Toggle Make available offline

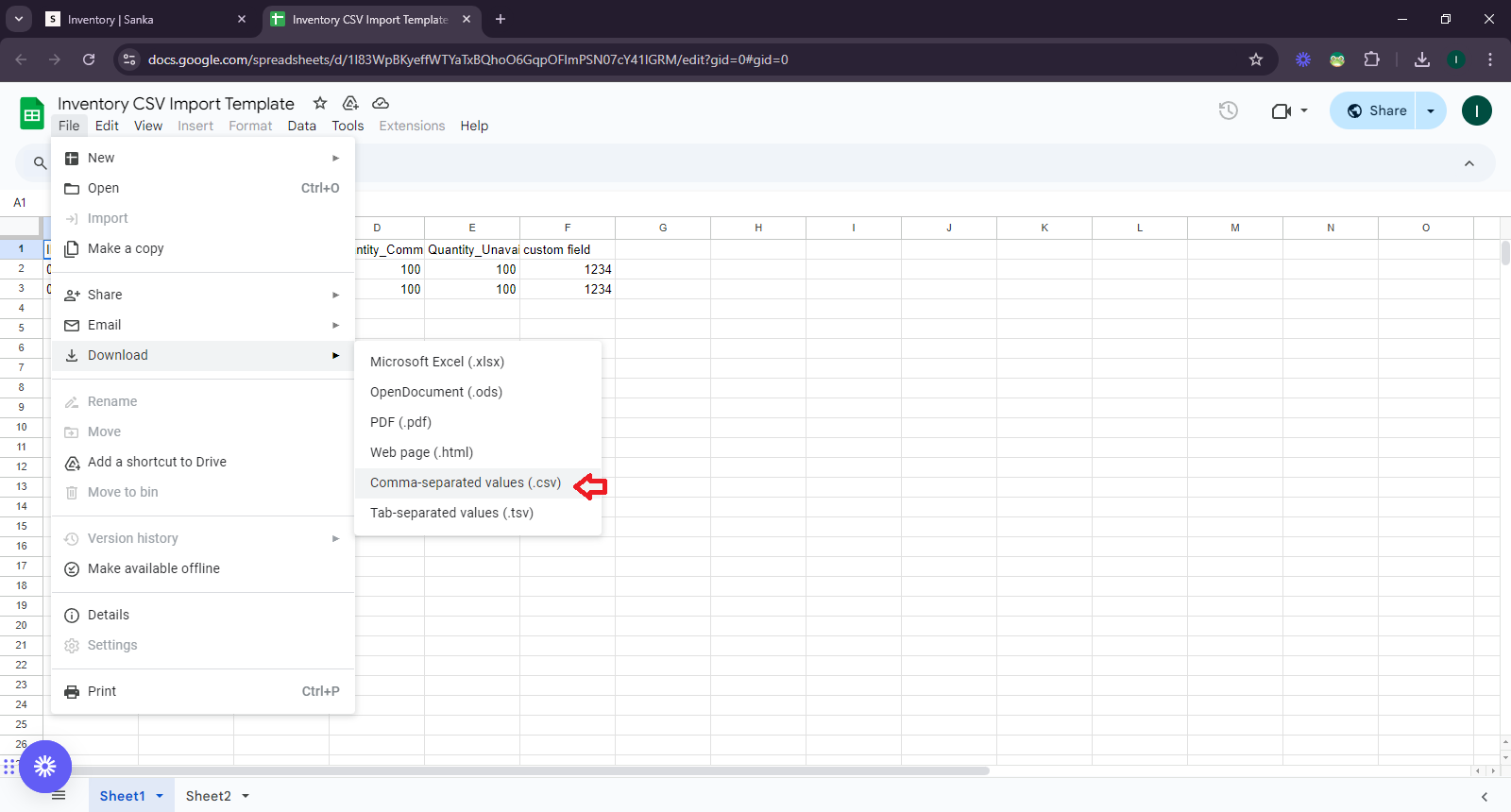[154, 568]
